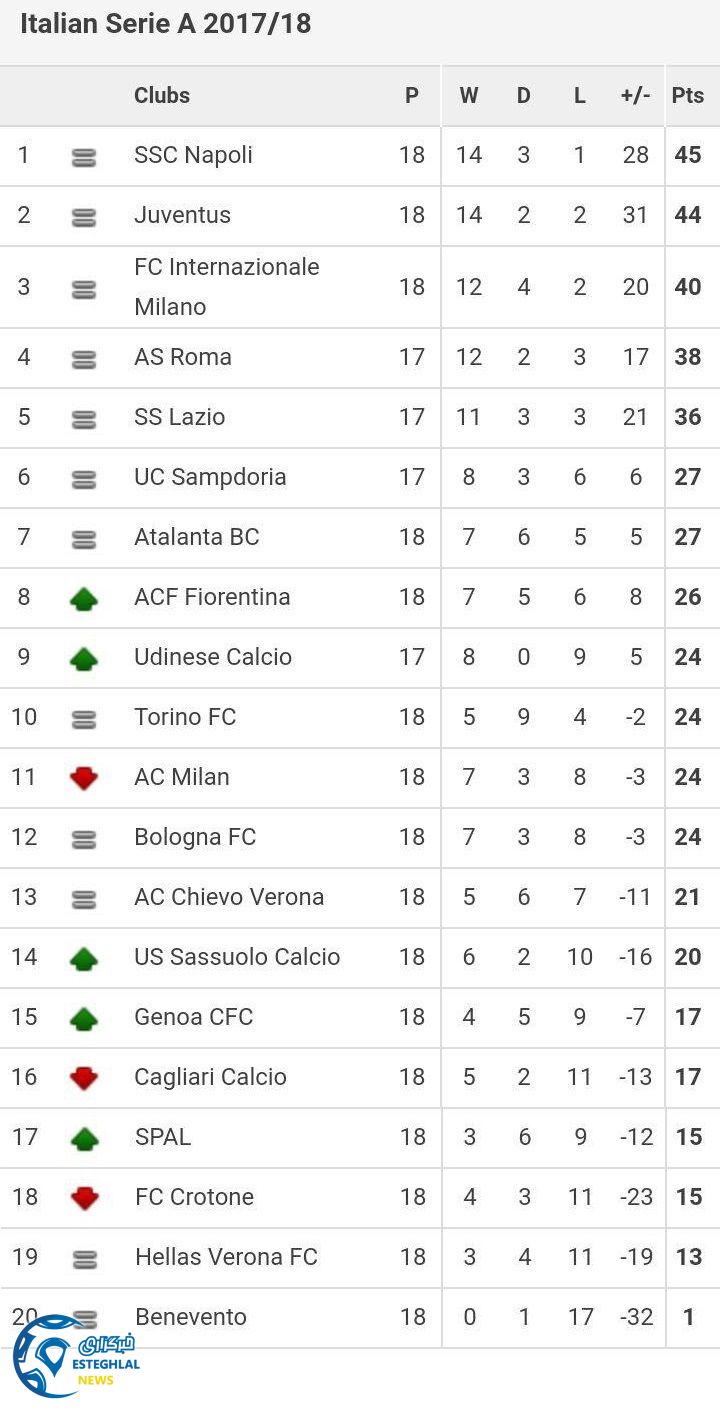Viewport: 720px width, 1420px height.
Task: Click the red down arrow beside FC Crotone
Action: pyautogui.click(x=84, y=1198)
